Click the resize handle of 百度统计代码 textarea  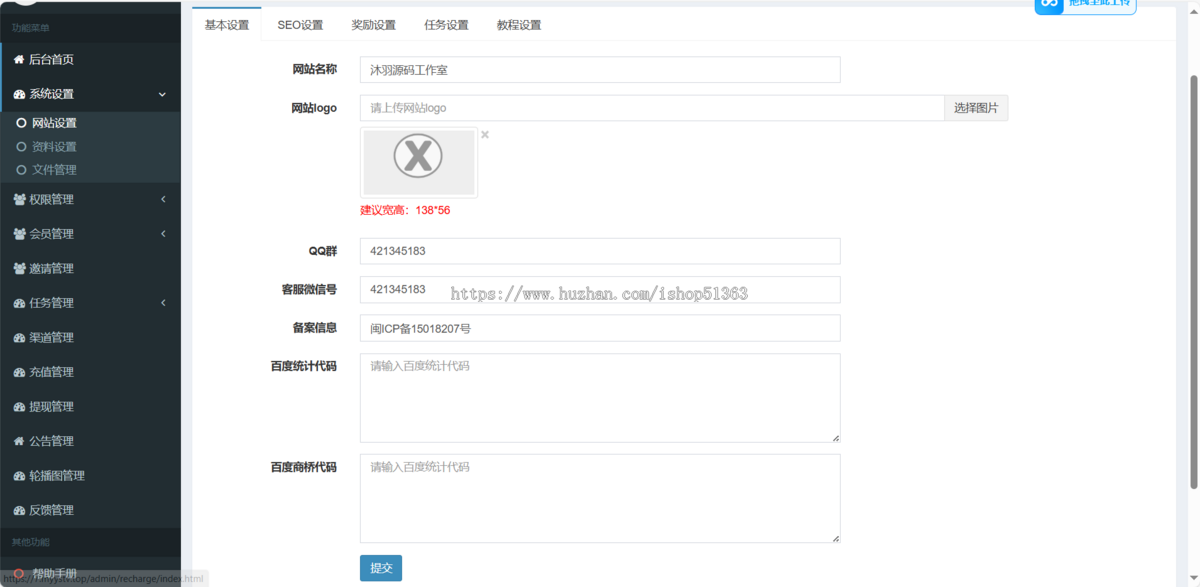pyautogui.click(x=836, y=438)
